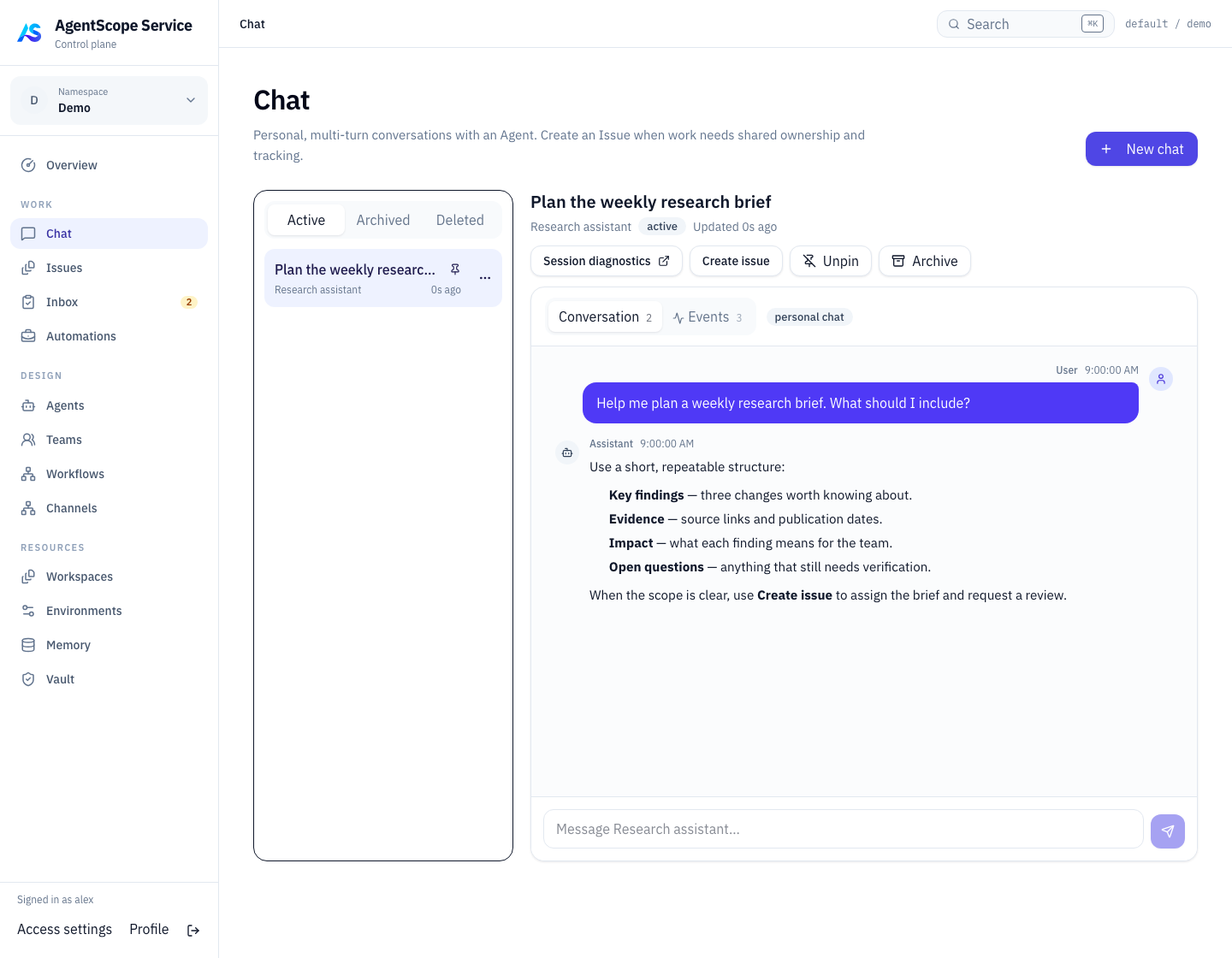Viewport: 1232px width, 958px height.
Task: Click the user message about weekly research brief
Action: click(x=861, y=403)
